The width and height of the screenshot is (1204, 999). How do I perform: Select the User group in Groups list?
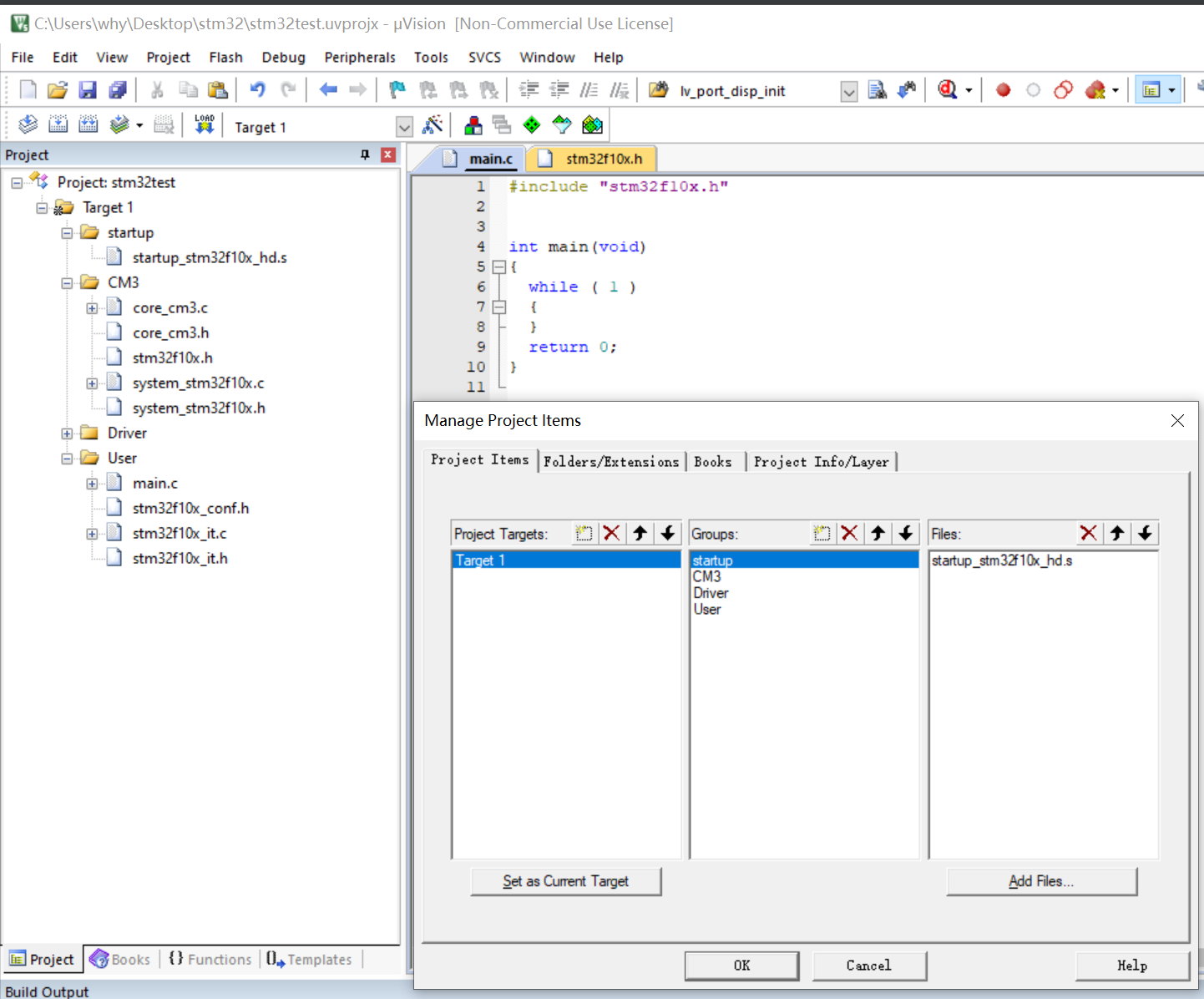point(707,610)
